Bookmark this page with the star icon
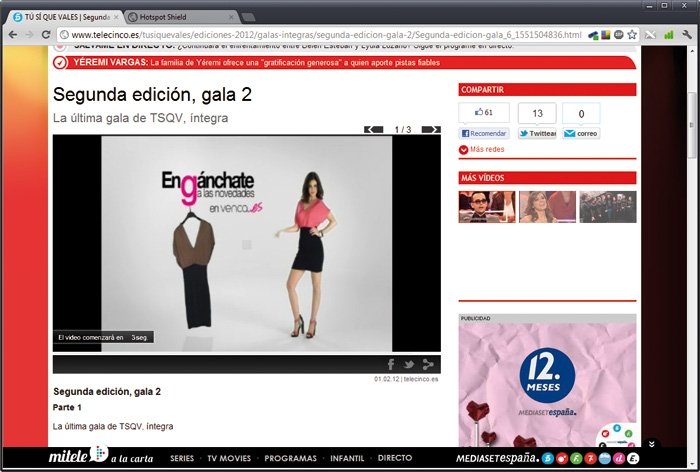The image size is (700, 472). coord(632,34)
